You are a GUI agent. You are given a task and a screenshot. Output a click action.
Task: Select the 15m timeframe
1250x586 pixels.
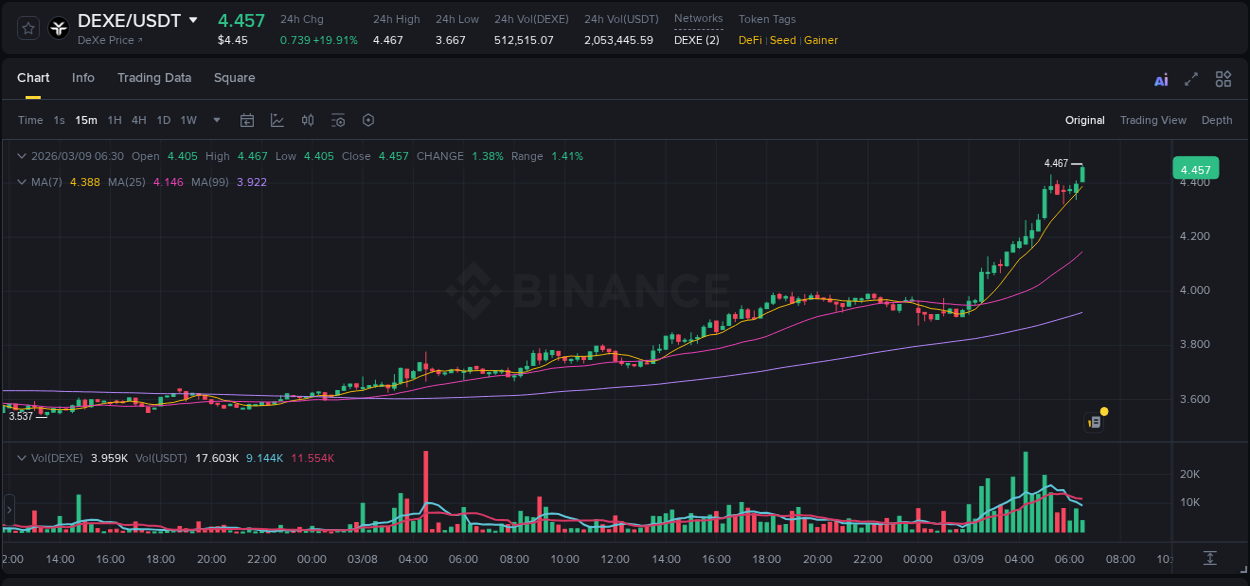coord(86,120)
